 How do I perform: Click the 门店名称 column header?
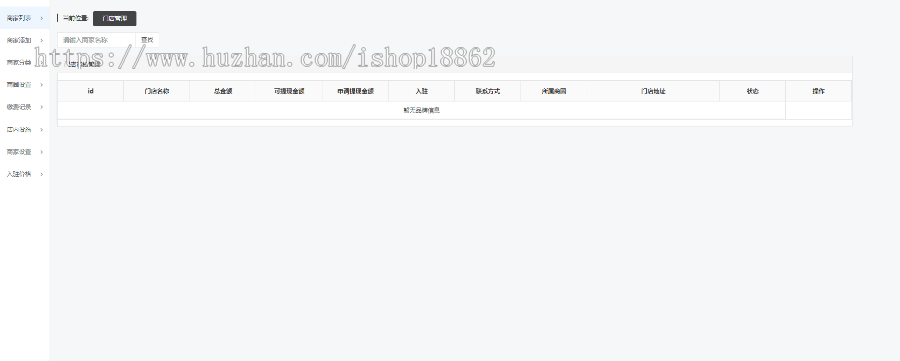(157, 91)
